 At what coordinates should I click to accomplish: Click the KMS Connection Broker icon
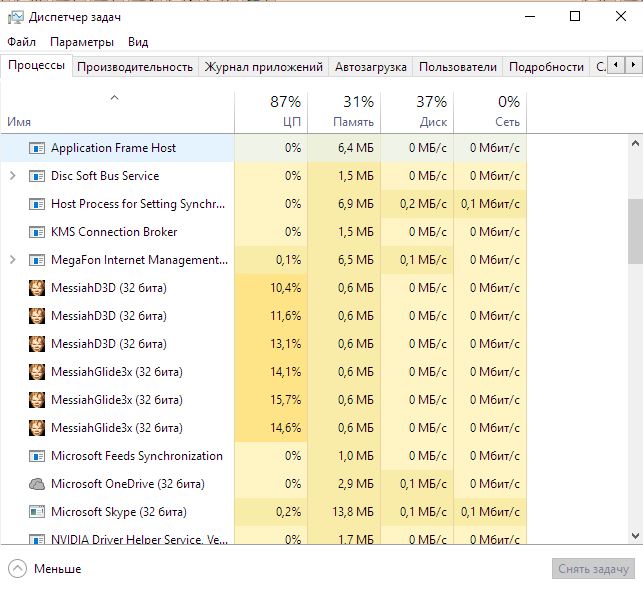coord(37,232)
